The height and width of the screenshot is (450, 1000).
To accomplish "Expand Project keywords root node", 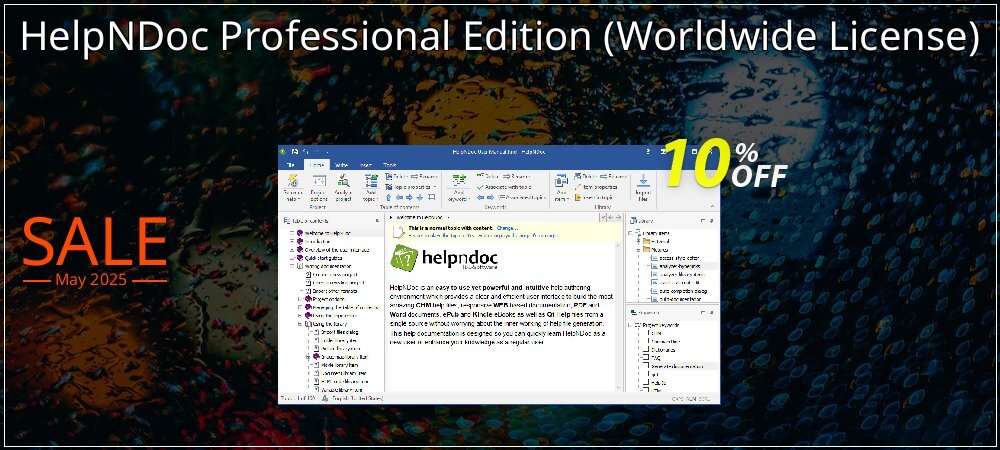I will (x=630, y=325).
